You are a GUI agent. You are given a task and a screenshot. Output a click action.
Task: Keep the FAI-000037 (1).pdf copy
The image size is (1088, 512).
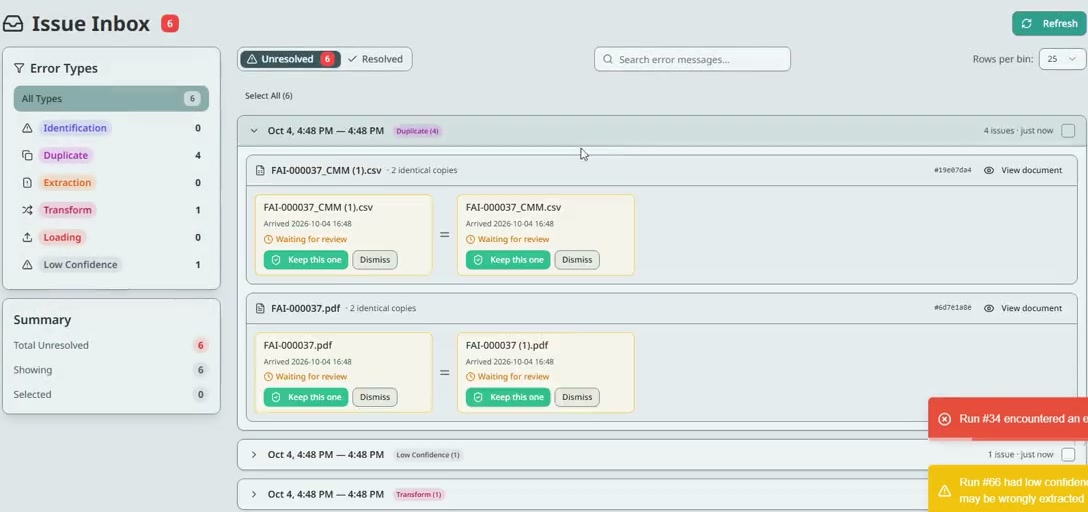point(508,397)
